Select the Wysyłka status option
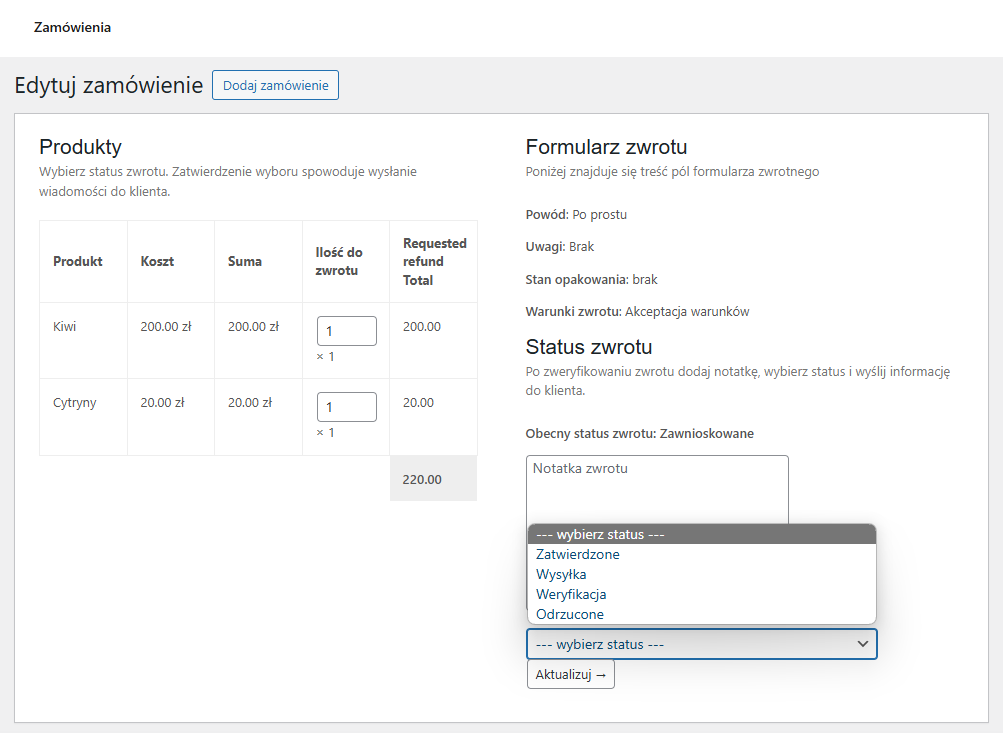The width and height of the screenshot is (1003, 733). pos(561,574)
